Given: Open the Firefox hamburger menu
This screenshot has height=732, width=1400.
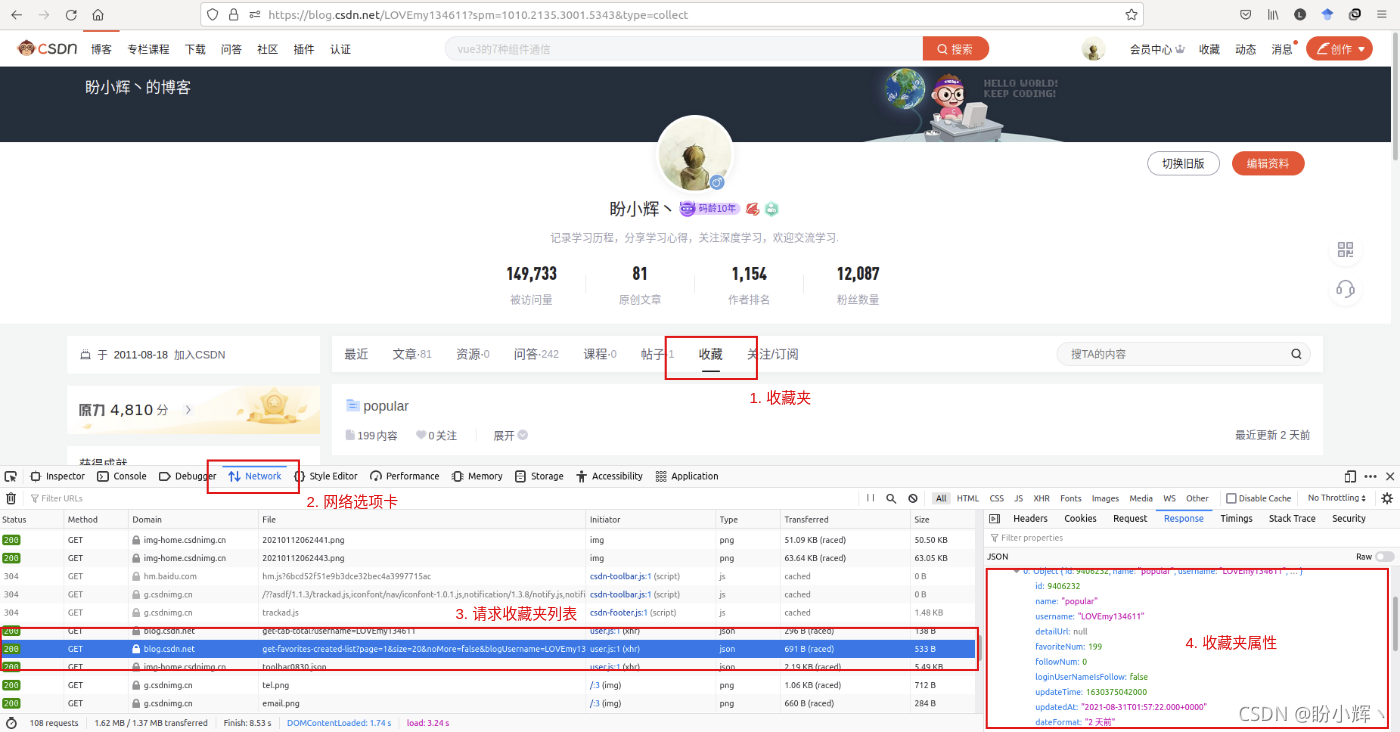Looking at the screenshot, I should [x=1382, y=15].
